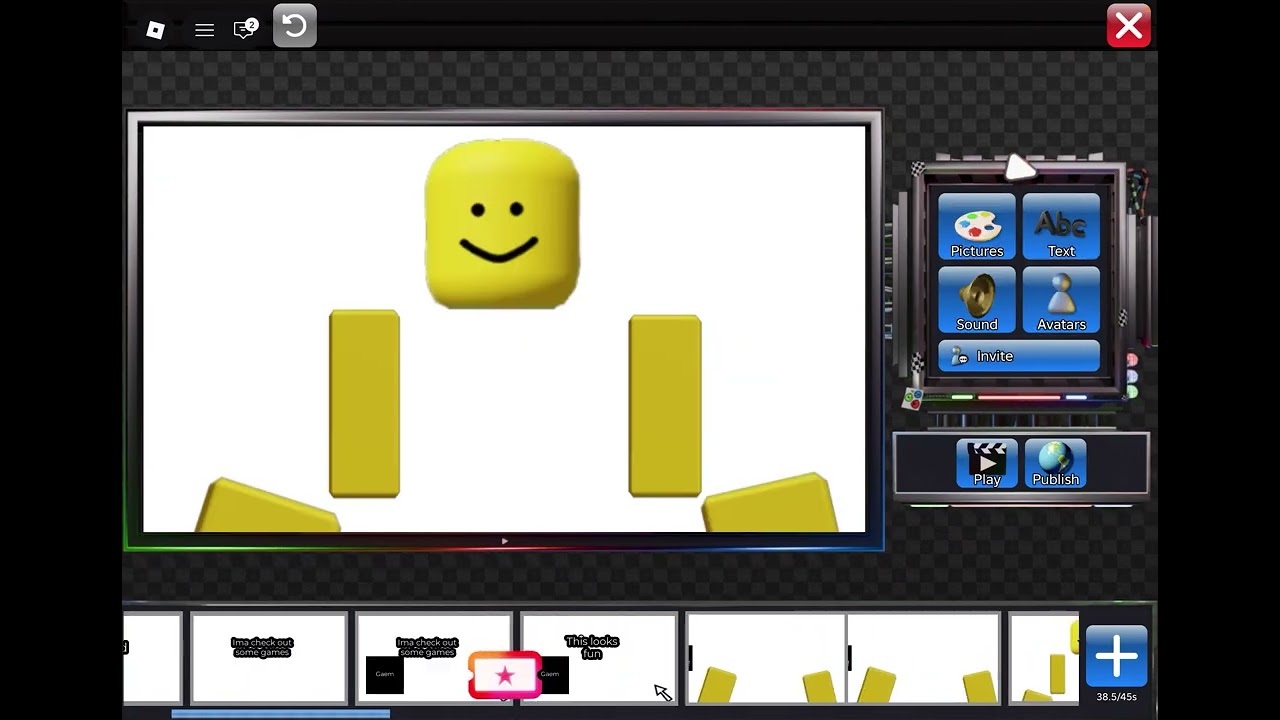Invite a friend to collaborate

coord(1019,356)
